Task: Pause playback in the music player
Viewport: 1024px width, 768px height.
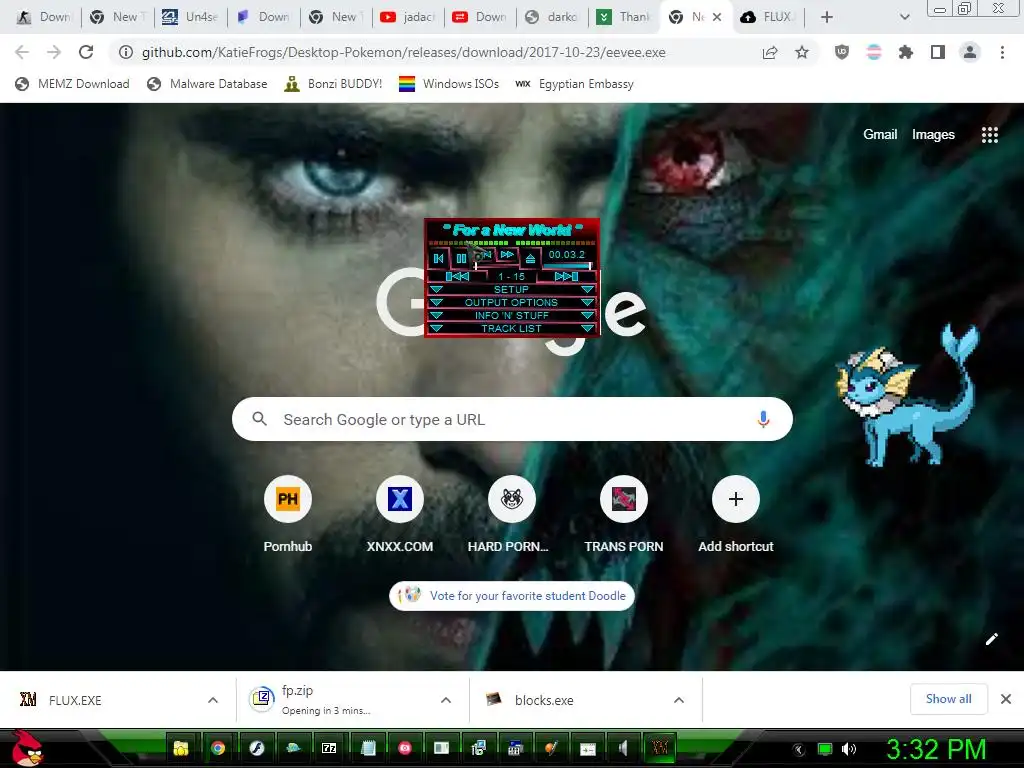Action: pos(461,259)
